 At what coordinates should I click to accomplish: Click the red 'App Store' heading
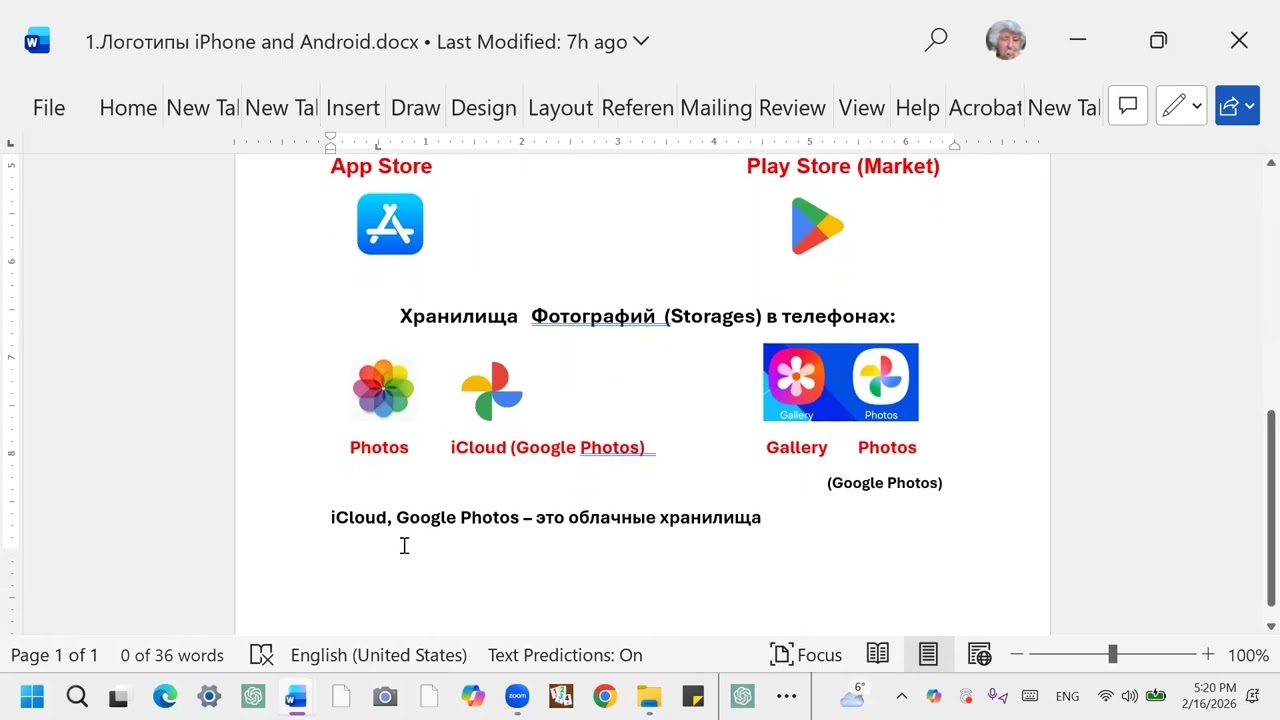(381, 166)
